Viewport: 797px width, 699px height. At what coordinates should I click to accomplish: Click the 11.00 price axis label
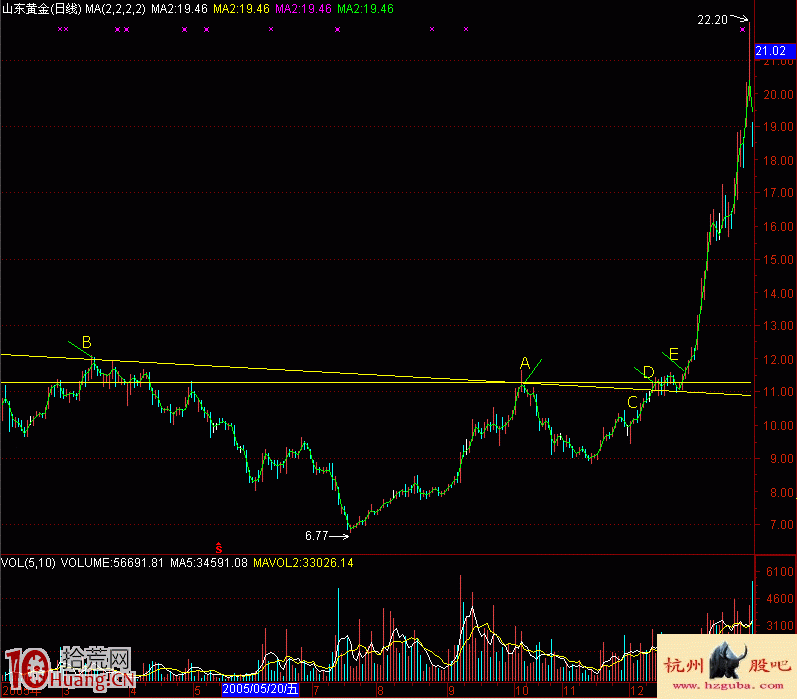coord(779,392)
